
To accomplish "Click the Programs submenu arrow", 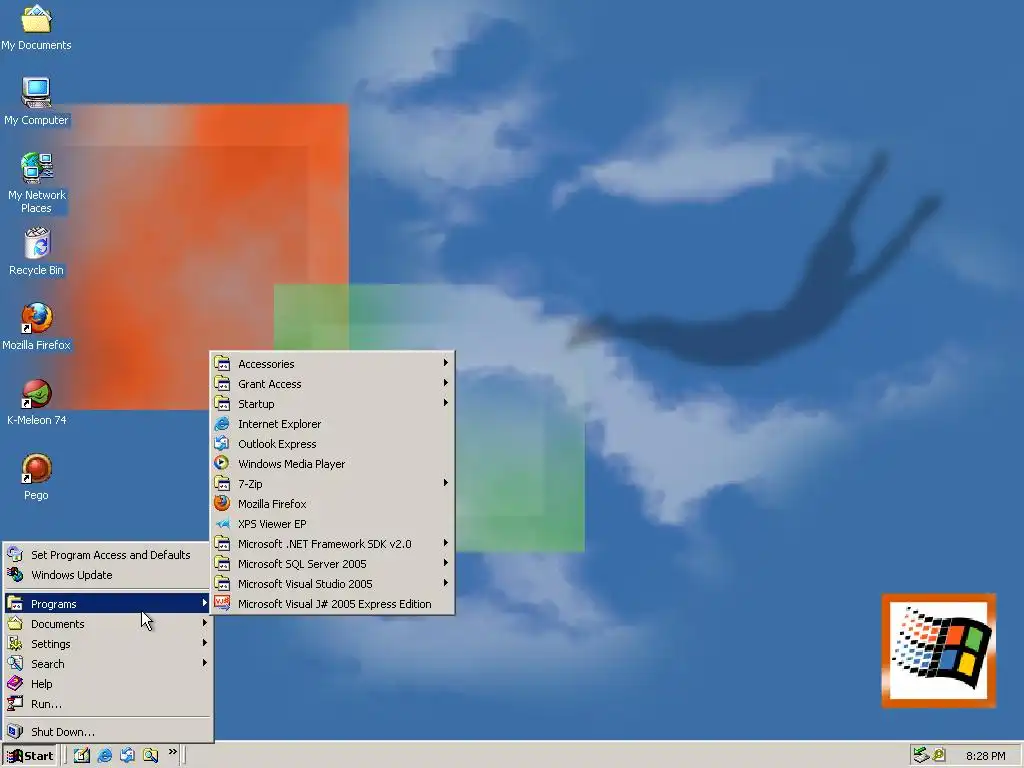I will tap(204, 603).
